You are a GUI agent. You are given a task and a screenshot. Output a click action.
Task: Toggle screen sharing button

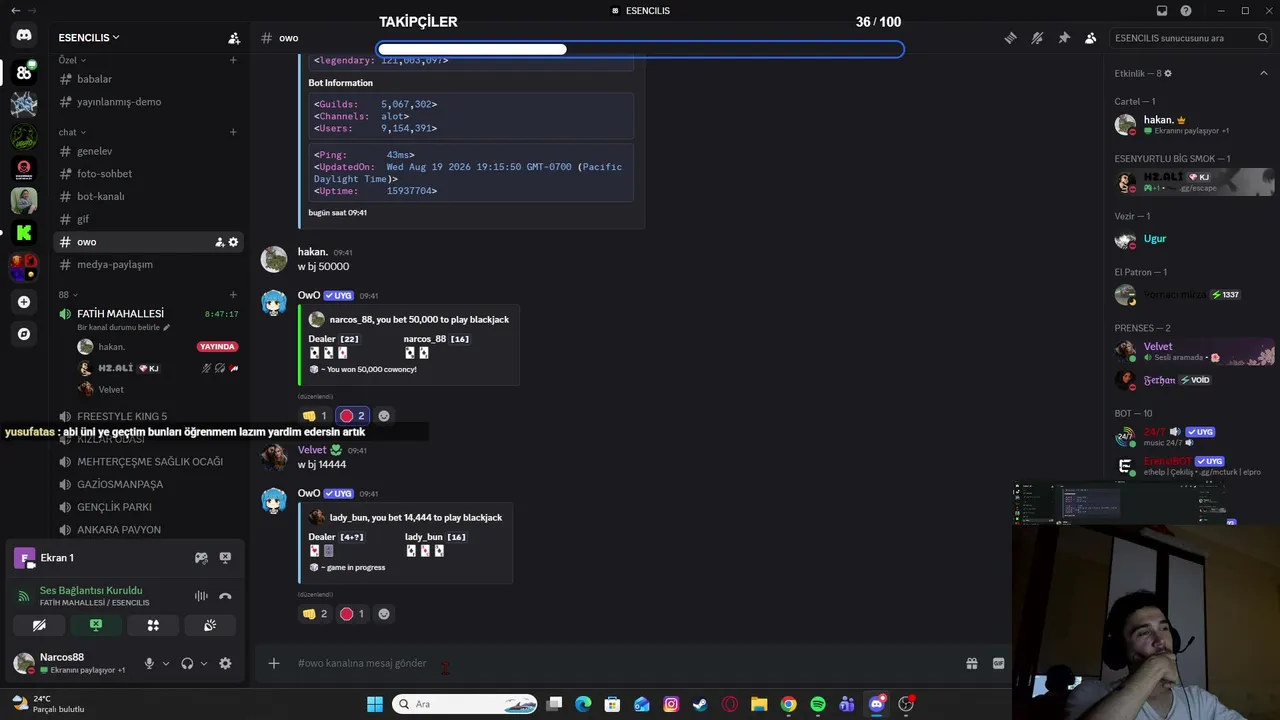(96, 625)
